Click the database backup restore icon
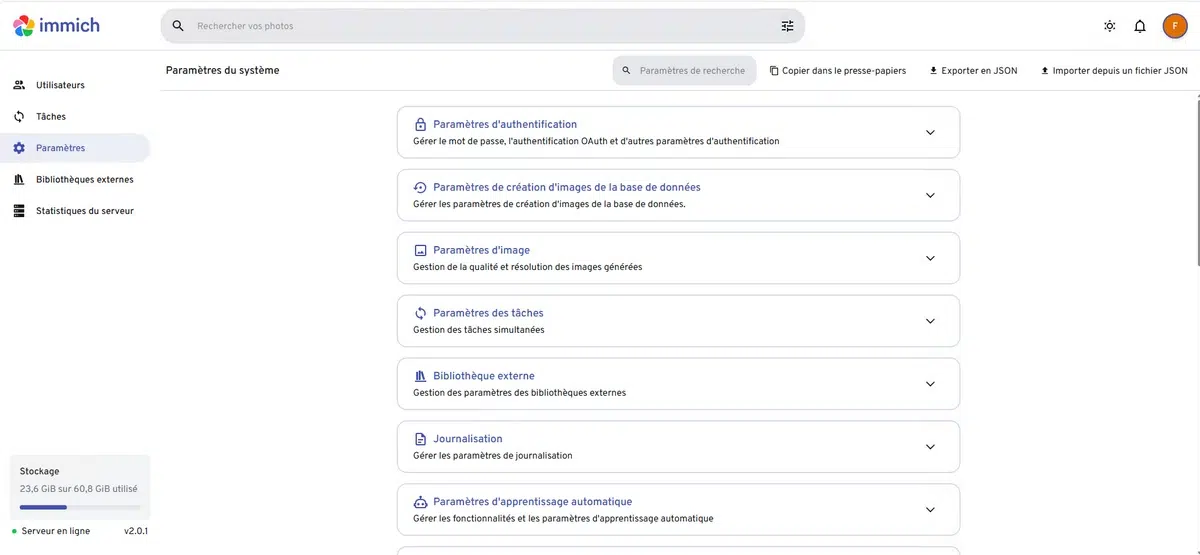Image resolution: width=1200 pixels, height=555 pixels. coord(420,188)
